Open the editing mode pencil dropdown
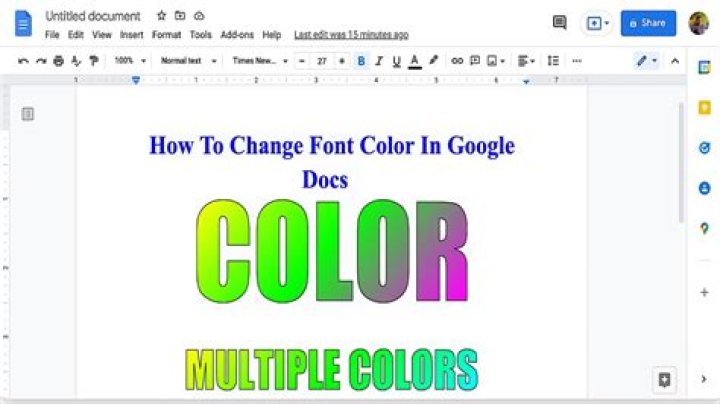 (647, 61)
